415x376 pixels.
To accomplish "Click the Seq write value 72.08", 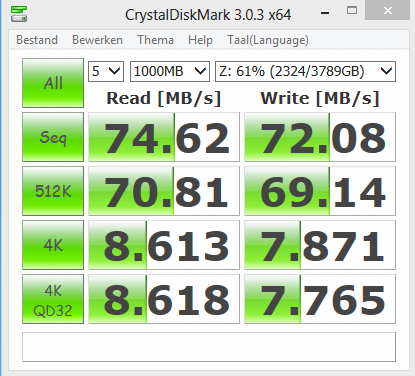I will 320,137.
